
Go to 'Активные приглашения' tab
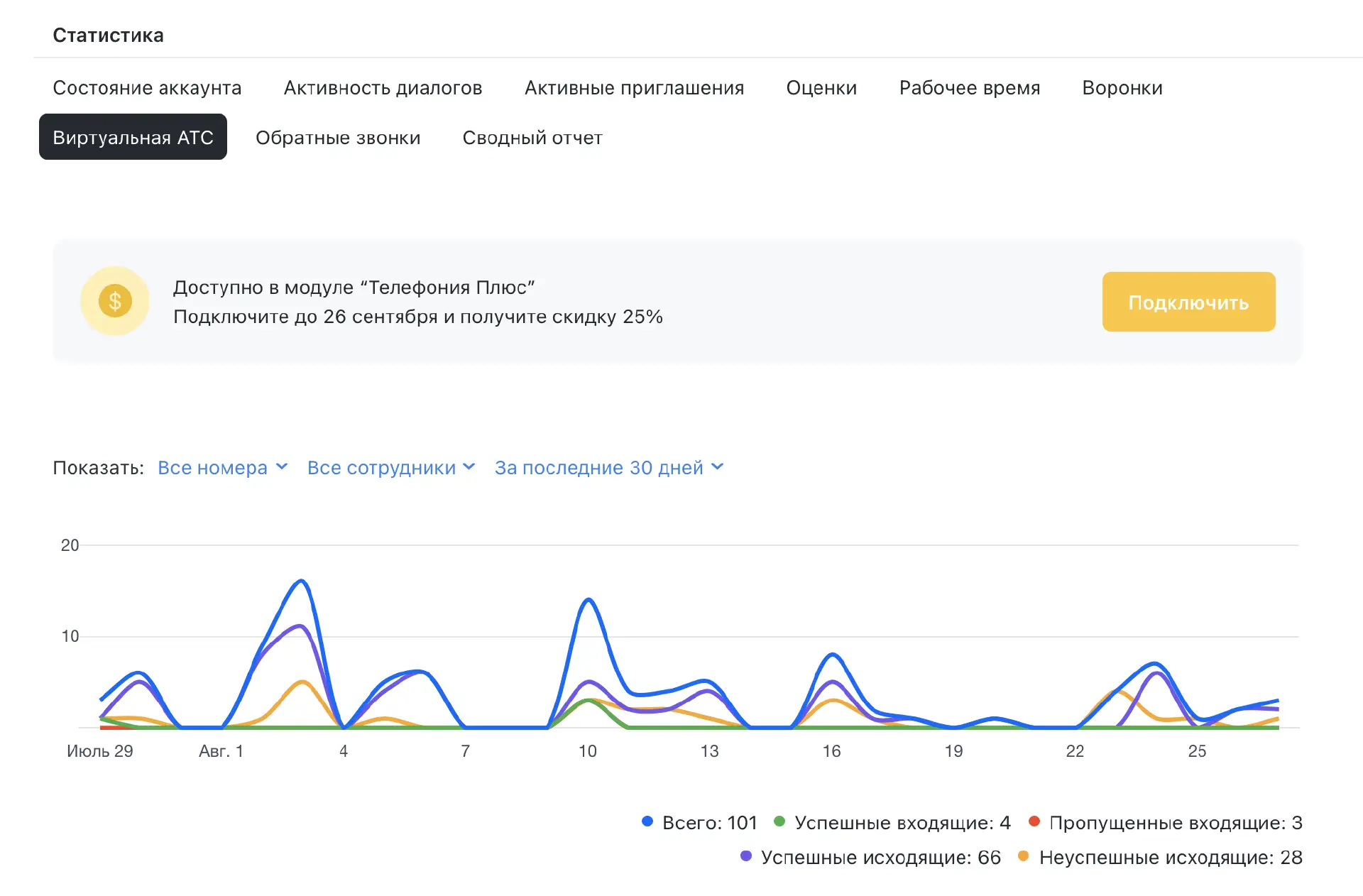point(633,88)
